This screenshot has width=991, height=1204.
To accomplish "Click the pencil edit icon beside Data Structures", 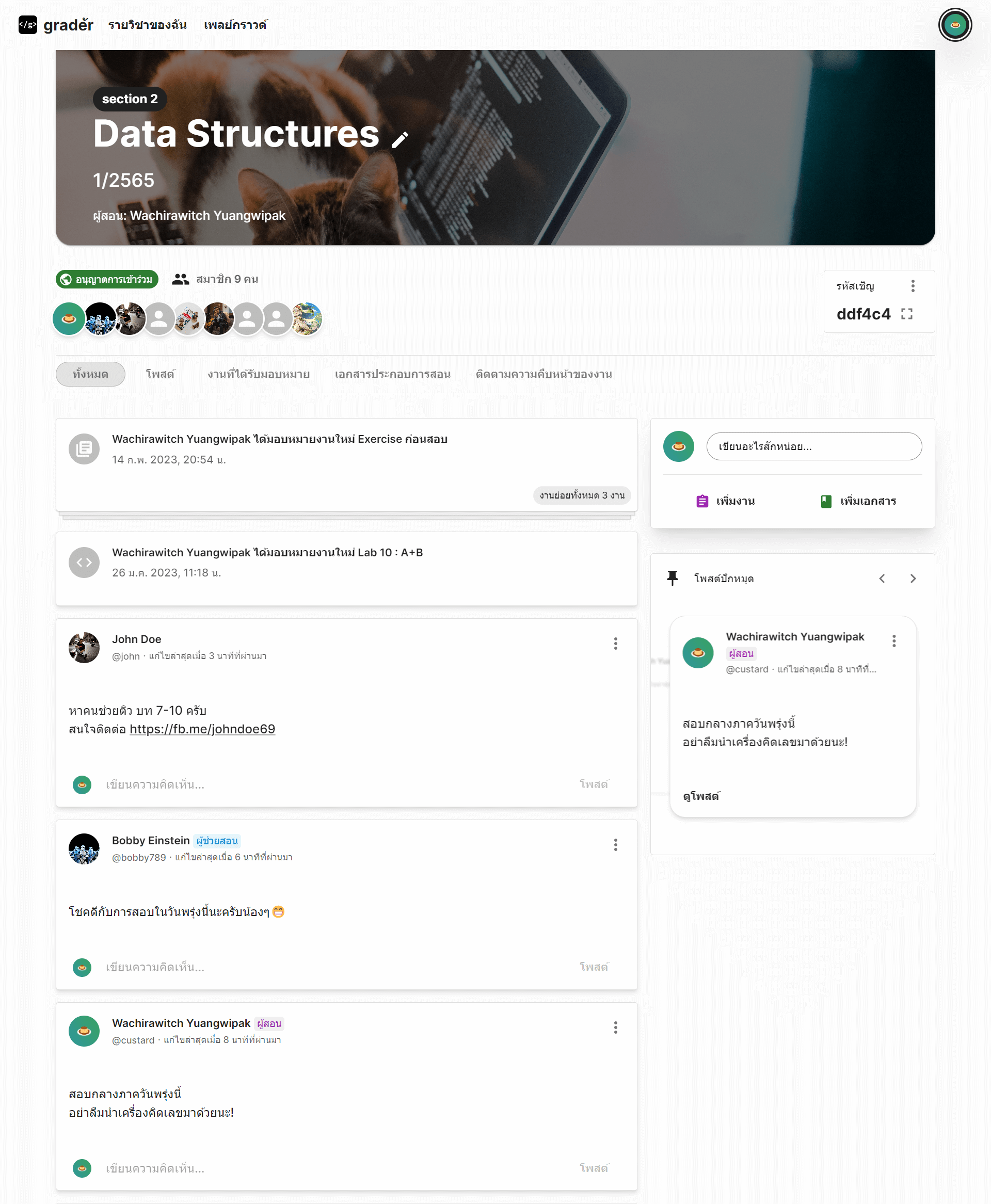I will pos(399,139).
